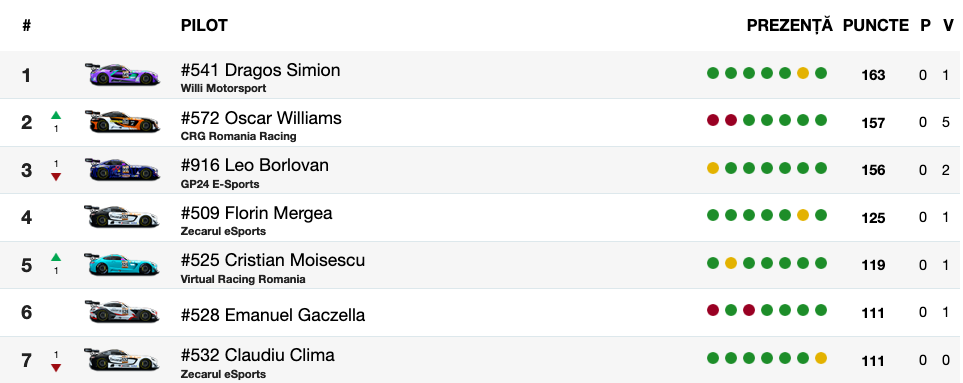Click Oscar Williams' orange and black car icon
The width and height of the screenshot is (963, 383).
(122, 122)
